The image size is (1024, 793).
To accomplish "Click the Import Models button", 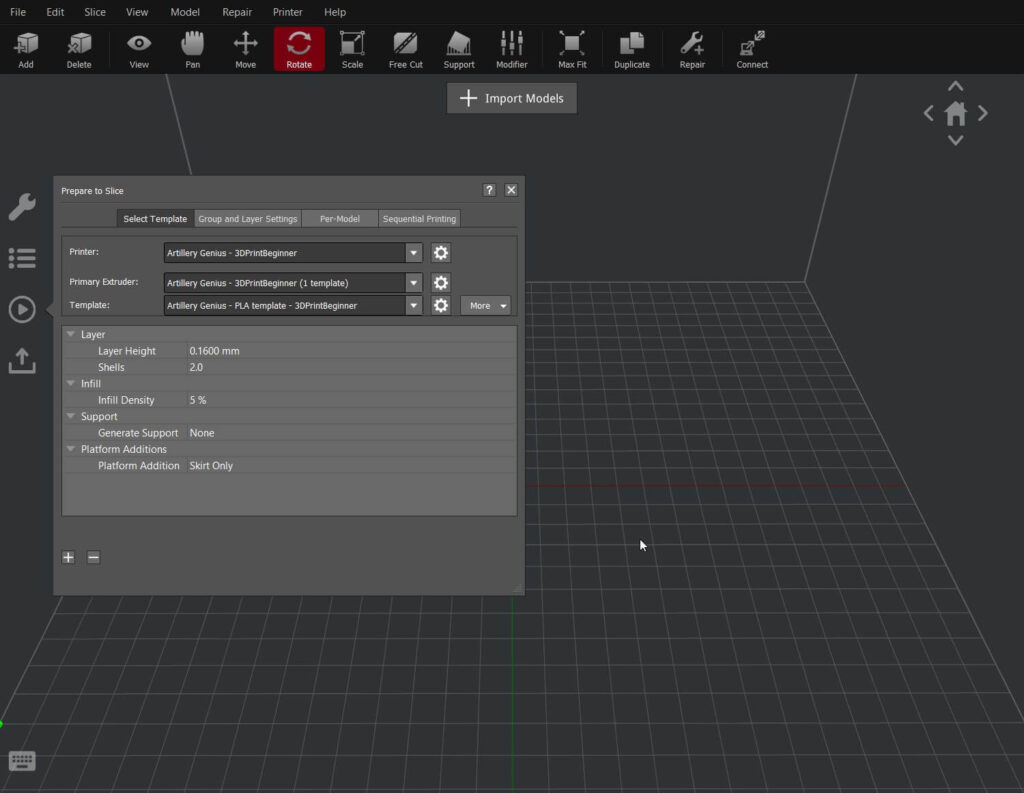I will (511, 98).
